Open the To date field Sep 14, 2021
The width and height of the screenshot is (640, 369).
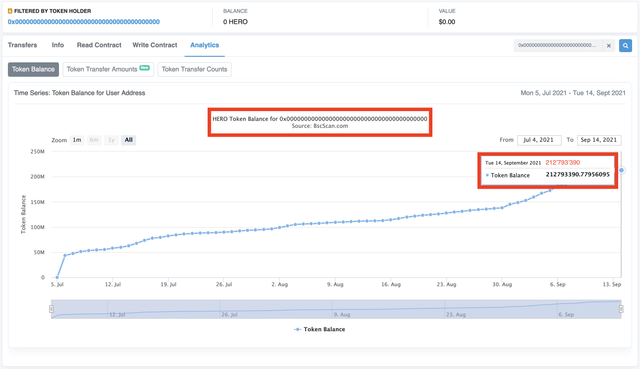pos(599,140)
